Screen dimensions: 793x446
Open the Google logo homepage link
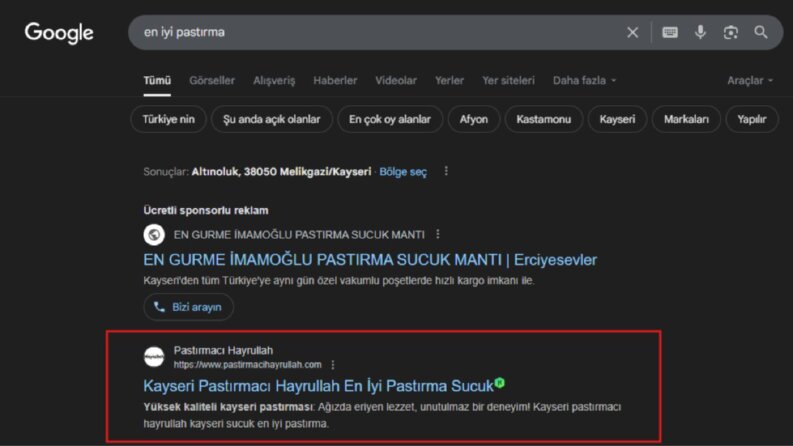tap(59, 33)
